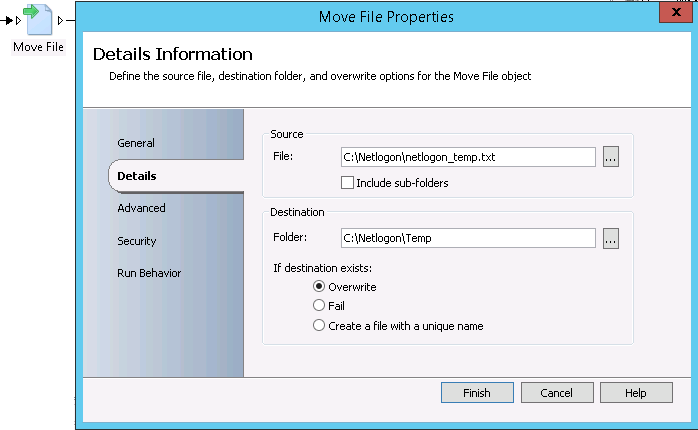
Task: Switch to the Details tab
Action: (137, 176)
